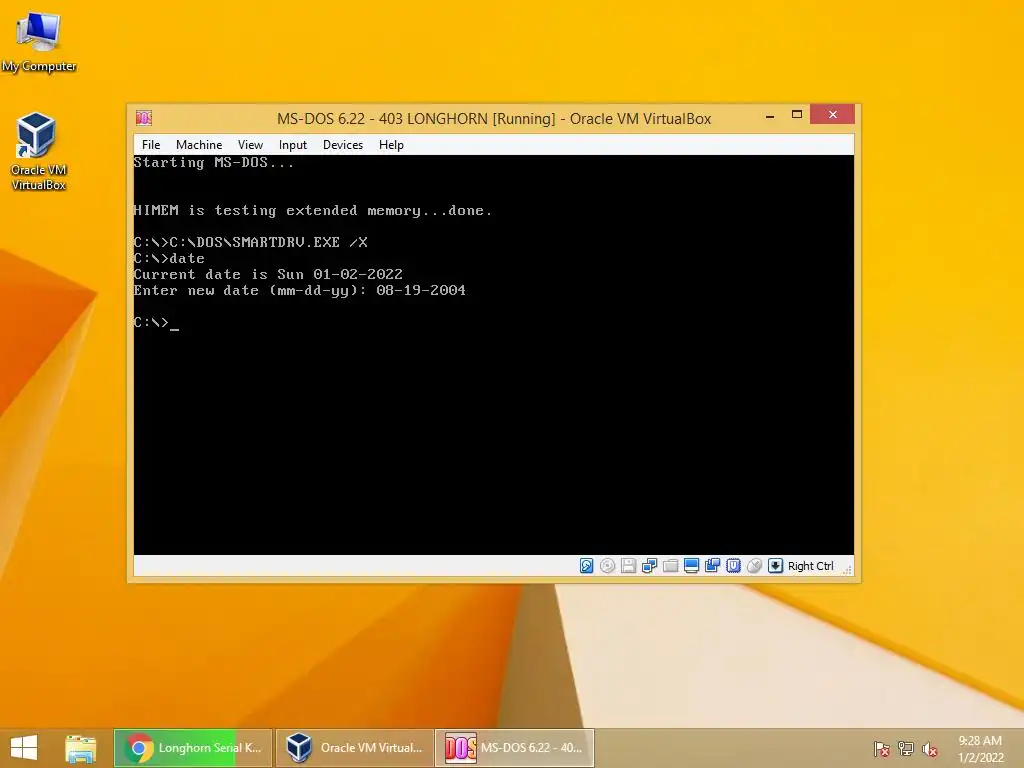Click the MS-DOS 6.22 taskbar button
Viewport: 1024px width, 768px height.
point(515,748)
